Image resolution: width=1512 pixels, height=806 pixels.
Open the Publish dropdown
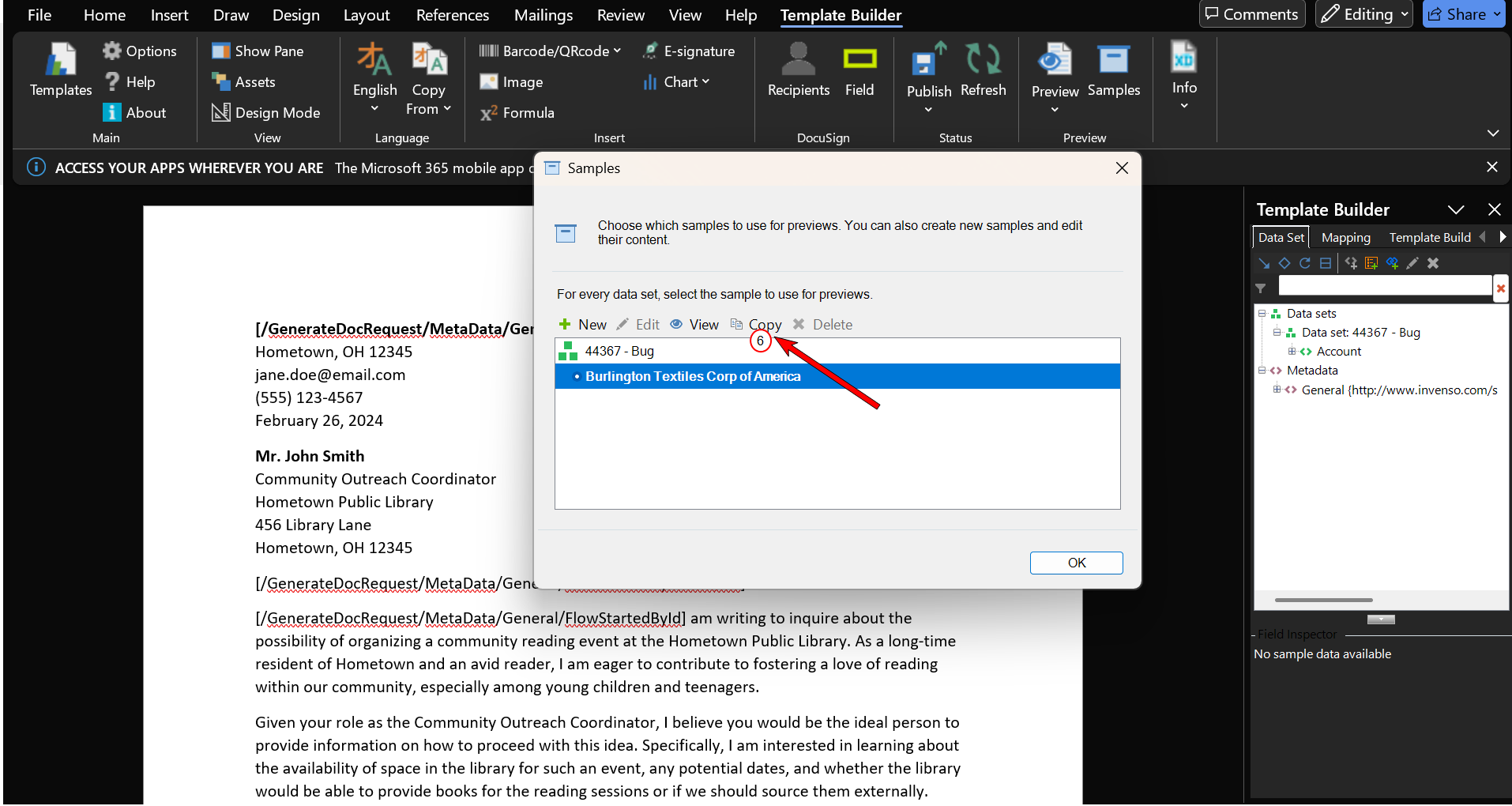pos(929,77)
